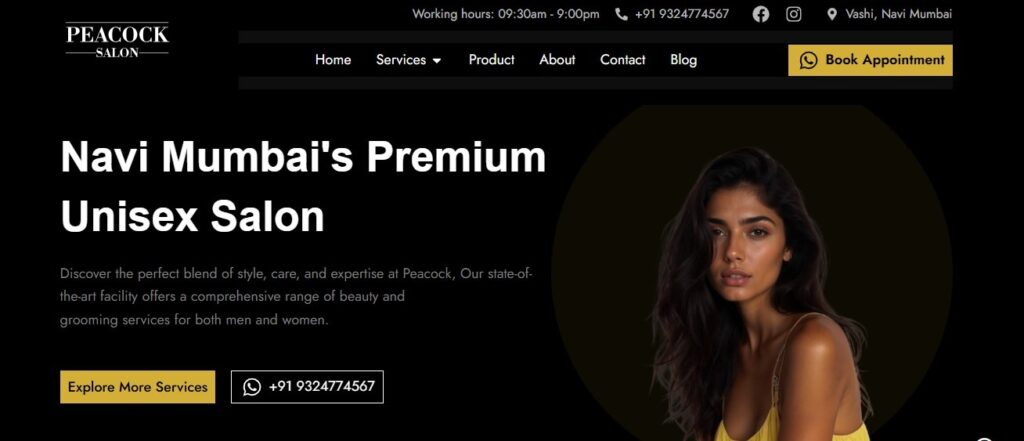Click the Vashi, Navi Mumbai address text
Screen dimensions: 1024x441
899,14
